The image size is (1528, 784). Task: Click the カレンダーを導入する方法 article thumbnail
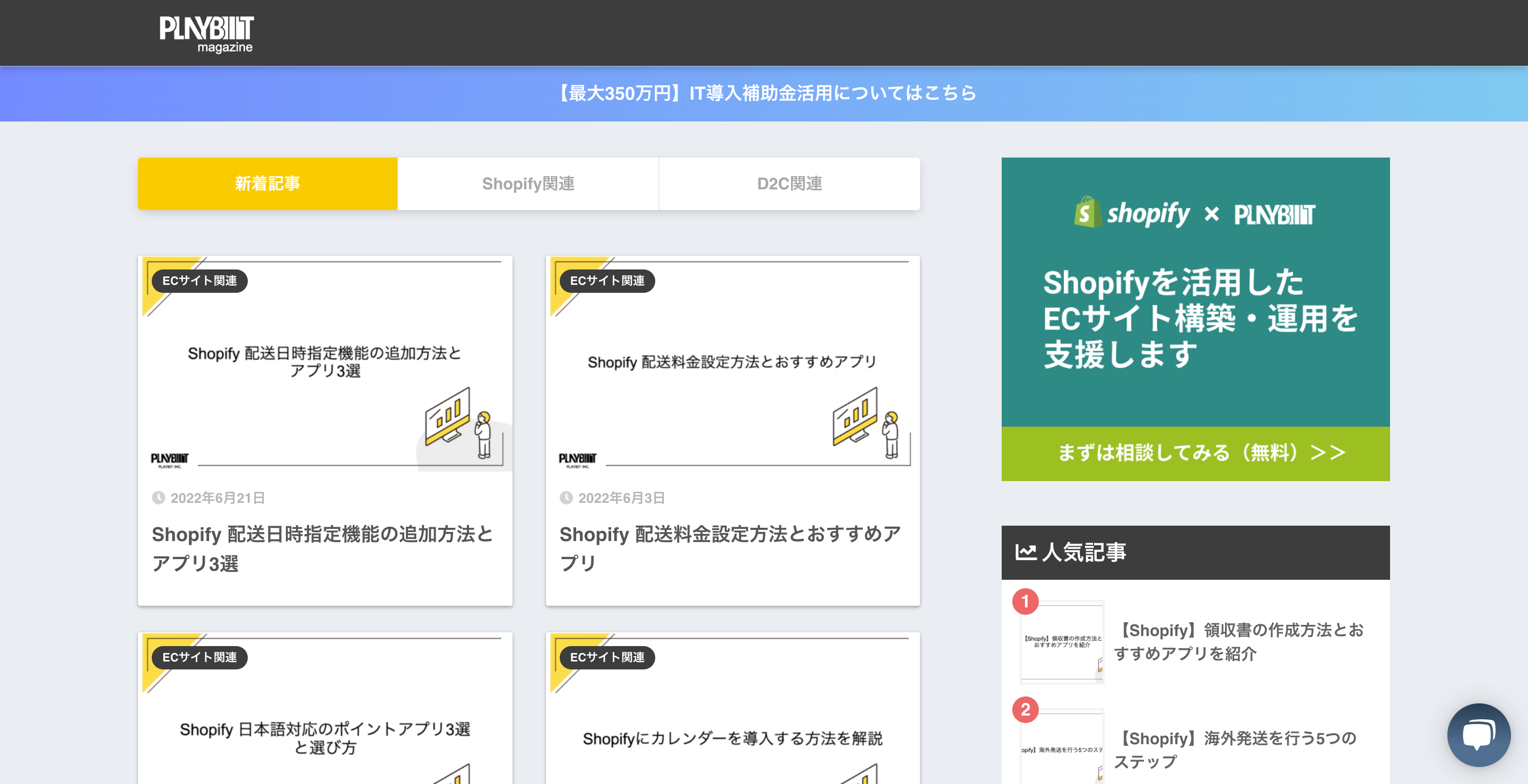(733, 708)
